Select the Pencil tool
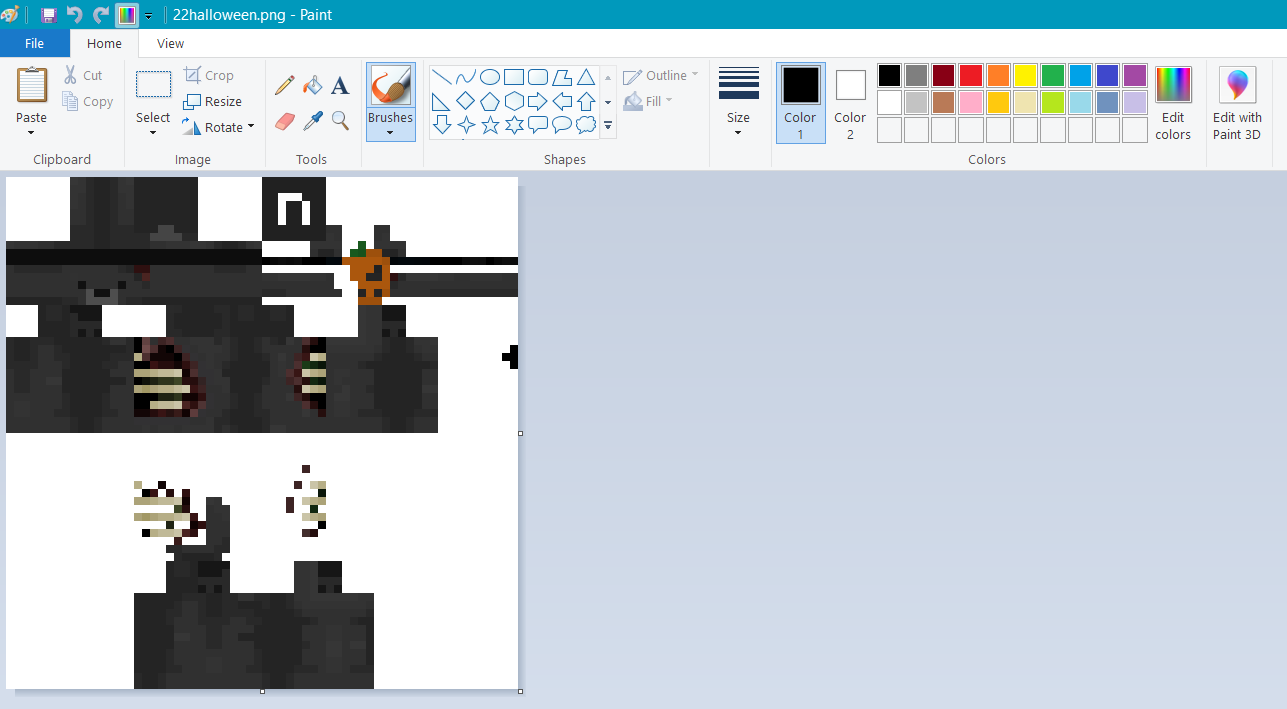This screenshot has width=1287, height=709. (x=285, y=86)
